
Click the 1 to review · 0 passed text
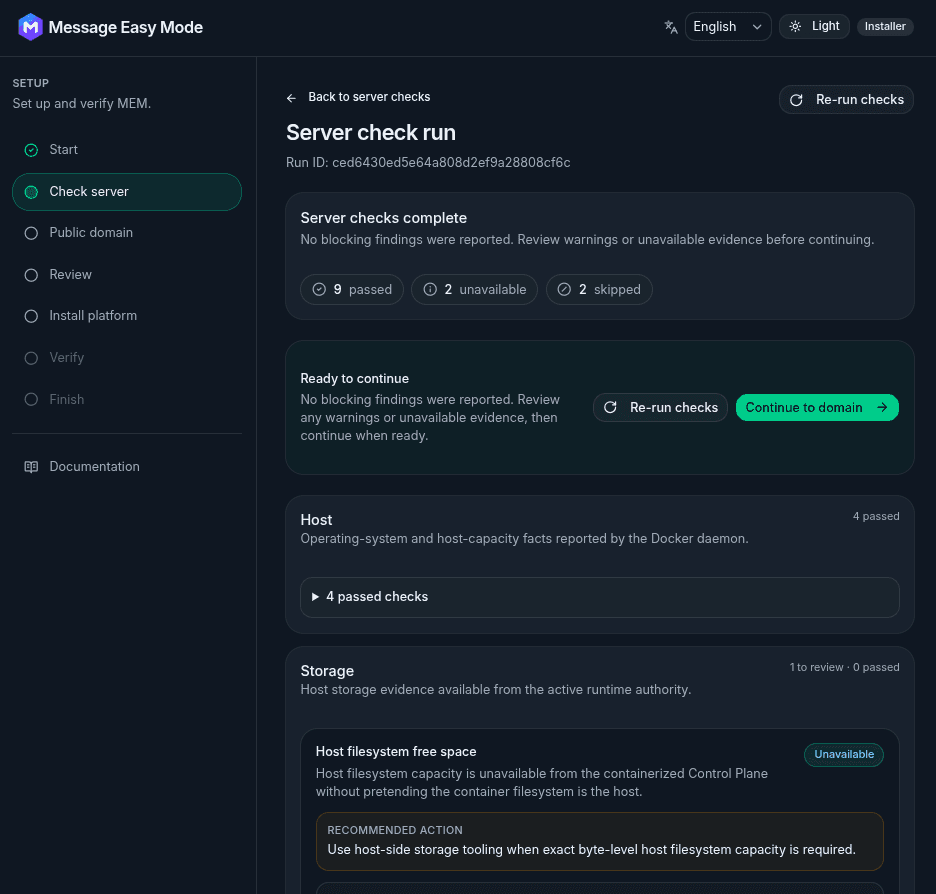(844, 667)
